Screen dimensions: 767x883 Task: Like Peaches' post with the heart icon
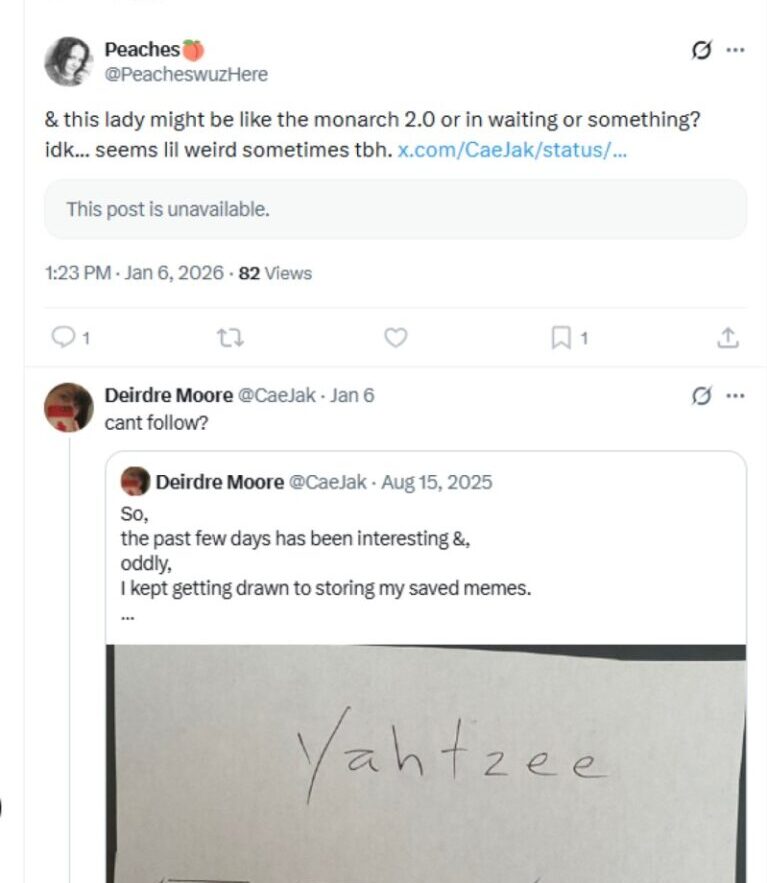click(x=396, y=338)
